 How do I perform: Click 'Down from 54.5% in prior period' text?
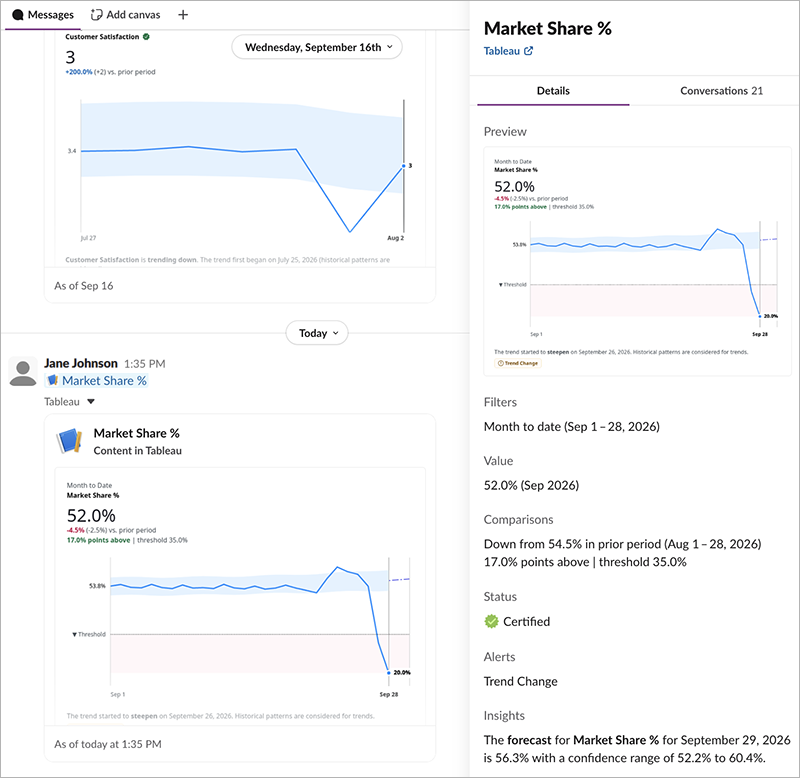[573, 544]
